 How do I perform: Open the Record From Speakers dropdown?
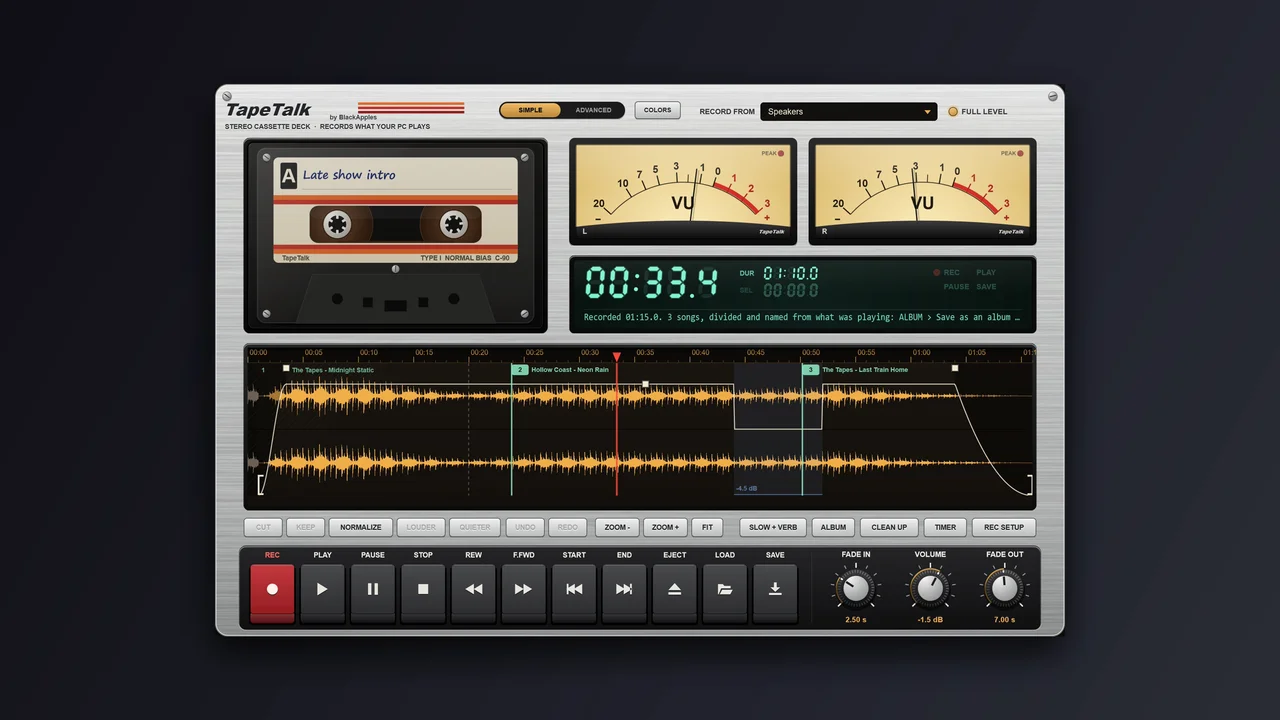click(848, 112)
